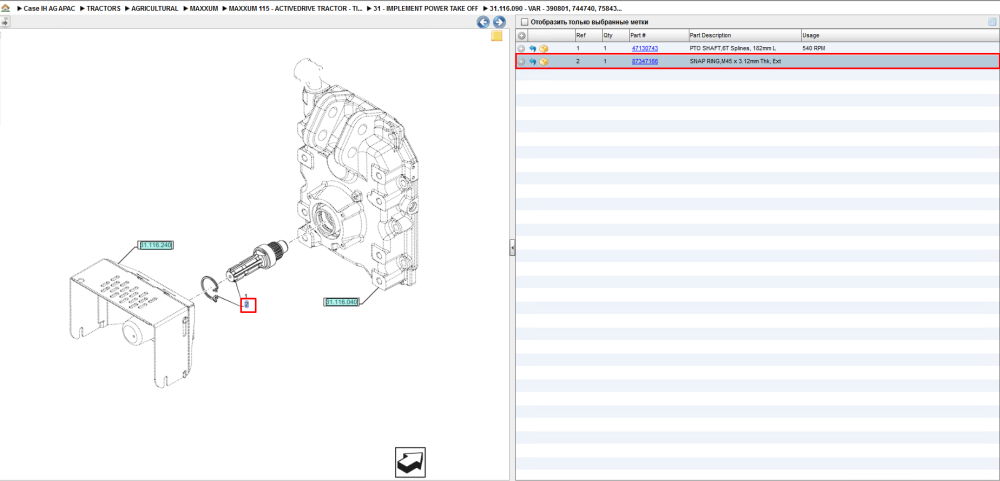Open the yellow sticky note icon
Screen dimensions: 1000x481
(x=497, y=36)
